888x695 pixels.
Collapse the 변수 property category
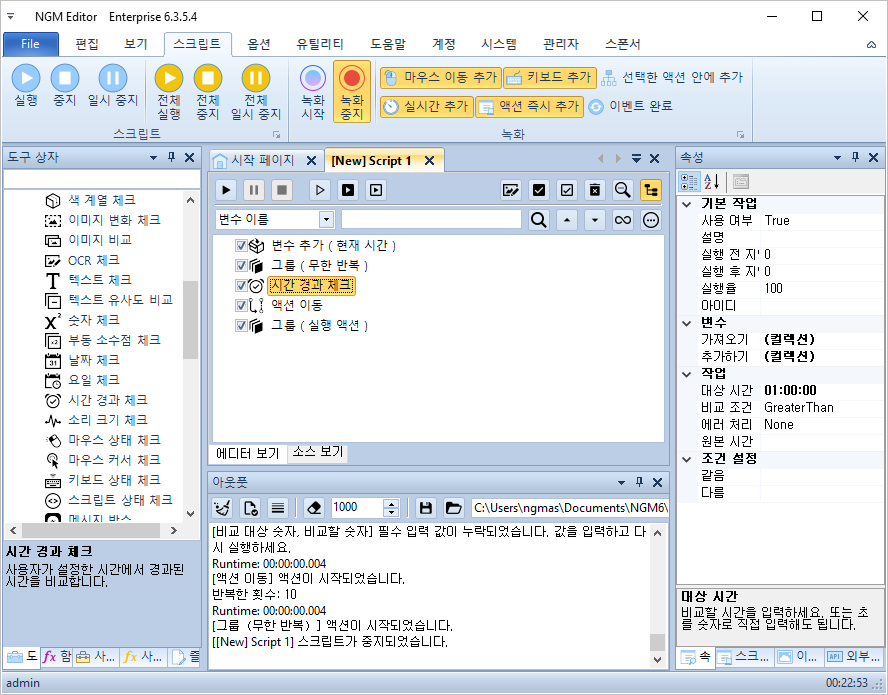coord(687,323)
